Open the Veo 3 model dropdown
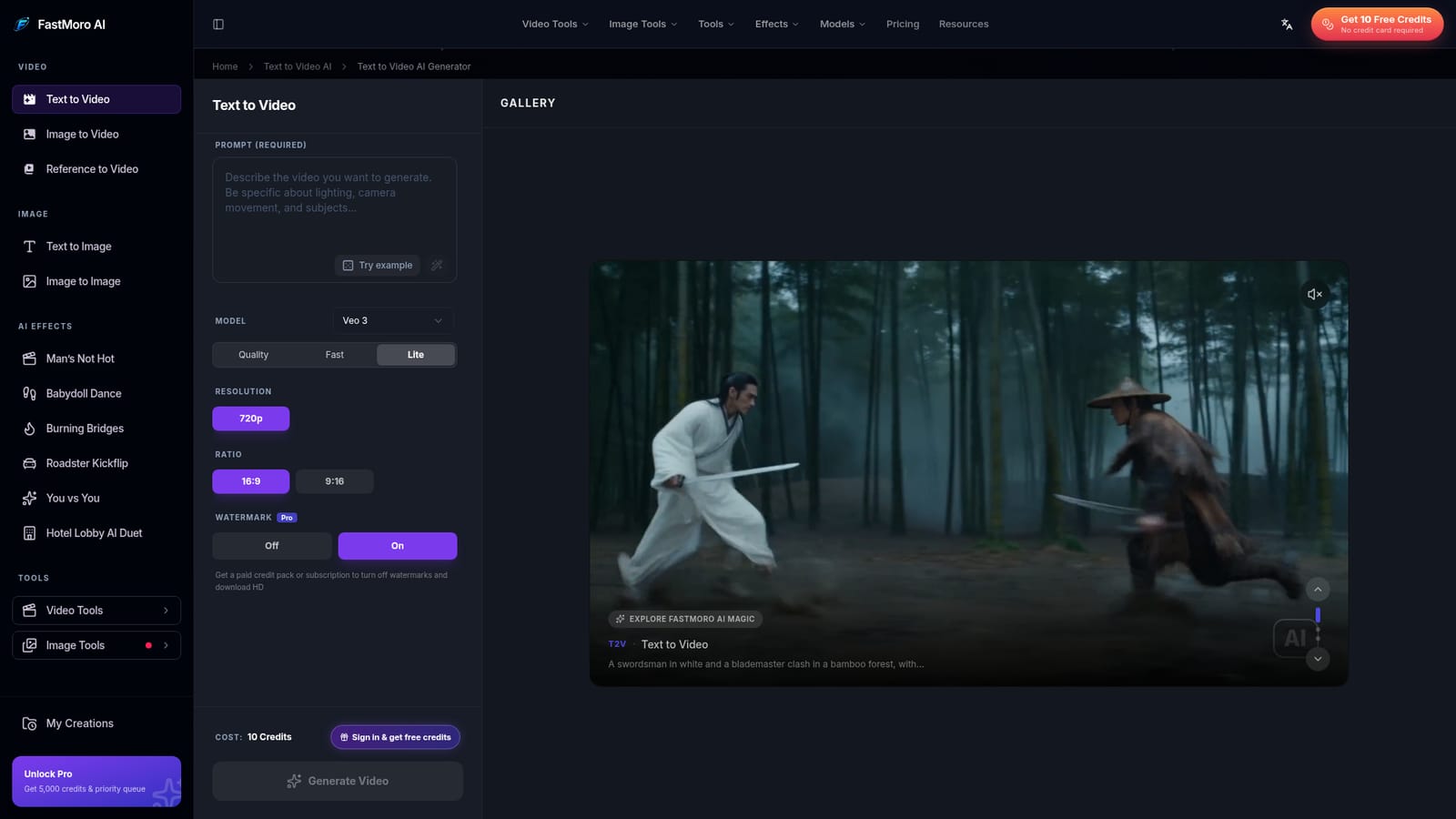Viewport: 1456px width, 819px height. 393,320
